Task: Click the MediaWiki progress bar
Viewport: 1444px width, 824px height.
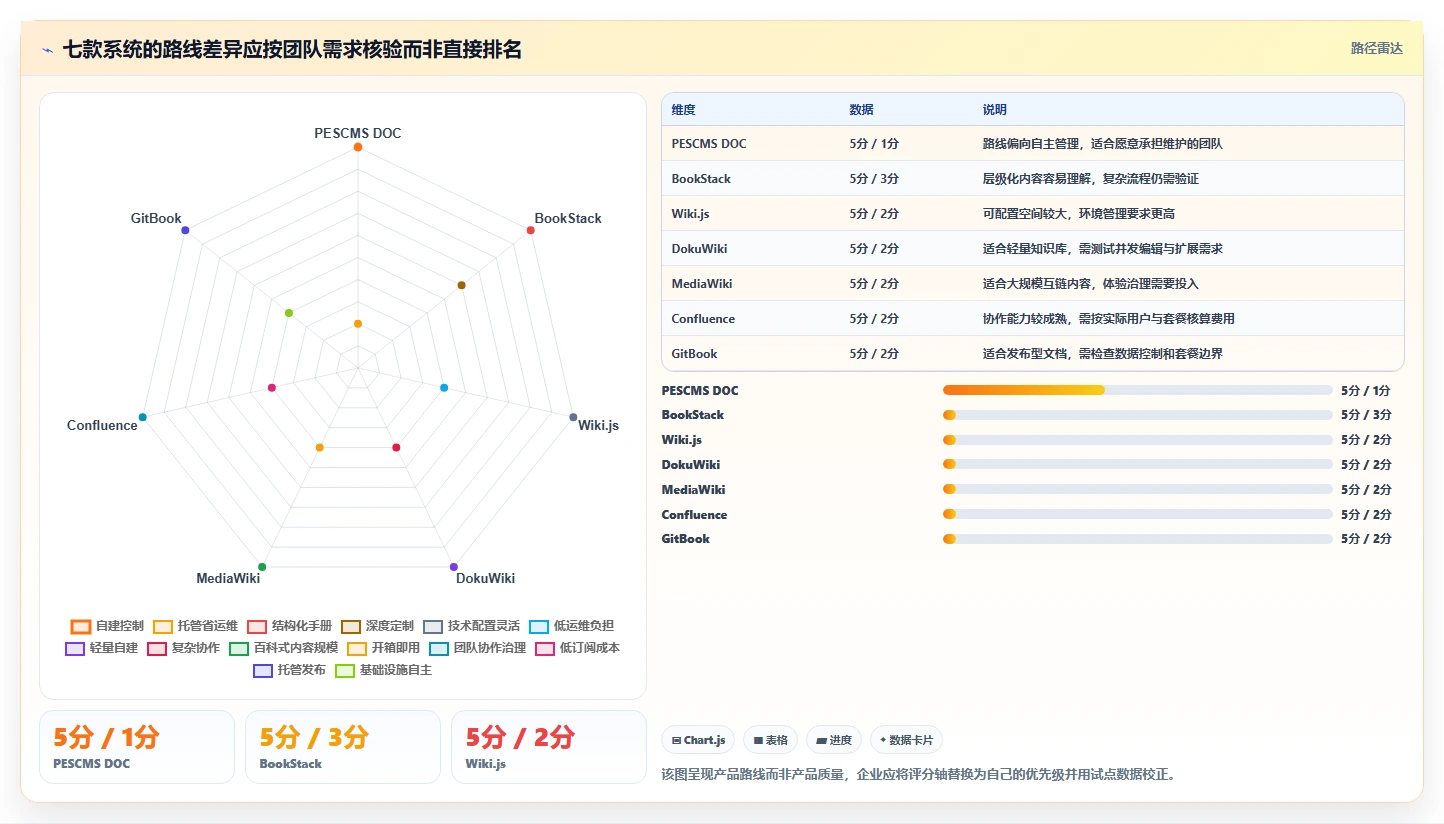Action: (x=1137, y=489)
